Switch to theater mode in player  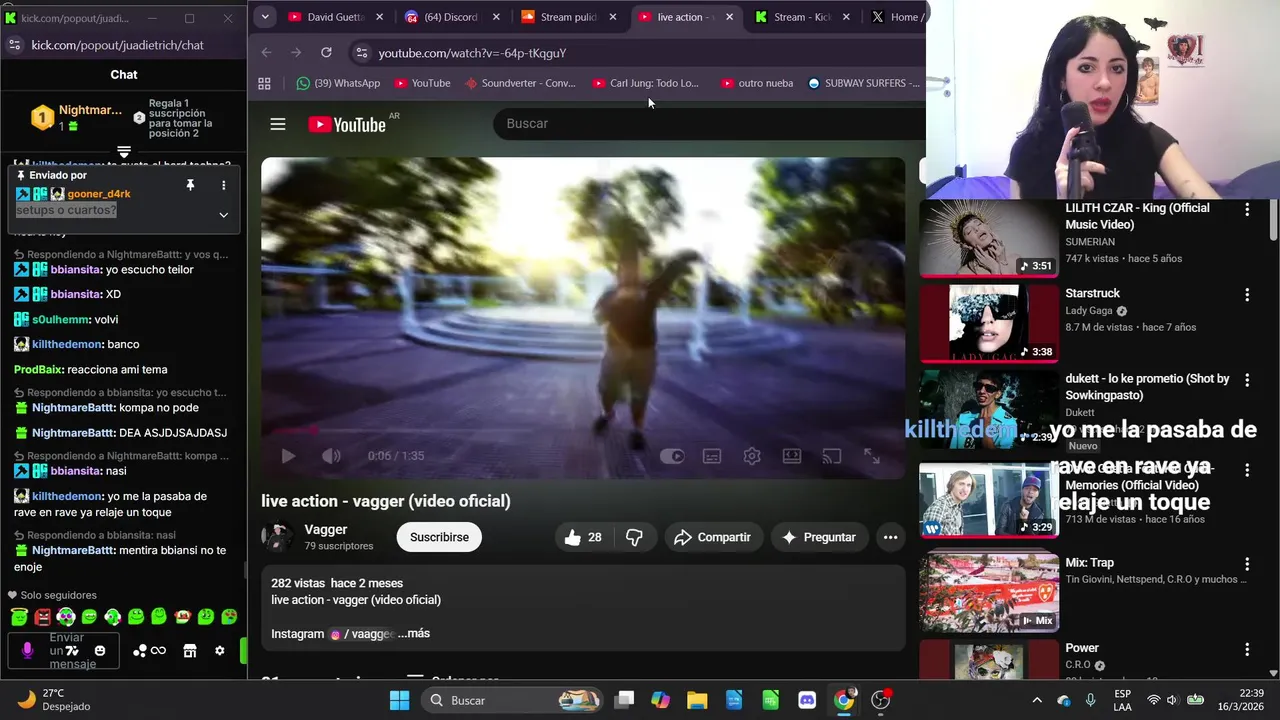click(x=792, y=456)
